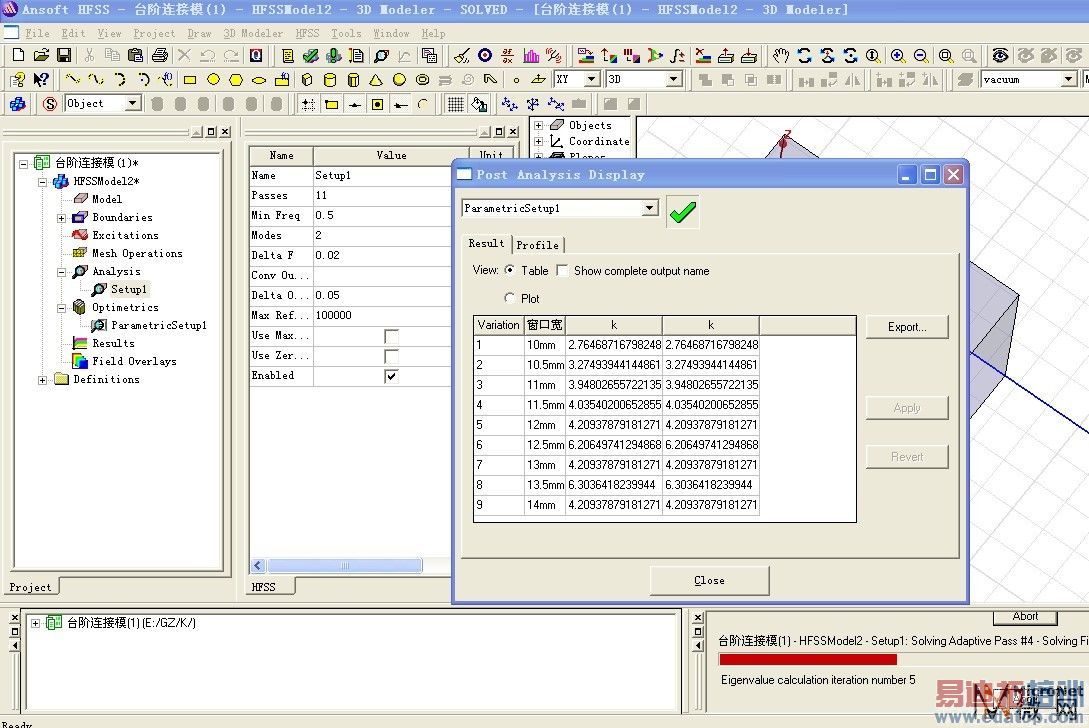Viewport: 1089px width, 728px height.
Task: Click the New project icon
Action: 19,55
